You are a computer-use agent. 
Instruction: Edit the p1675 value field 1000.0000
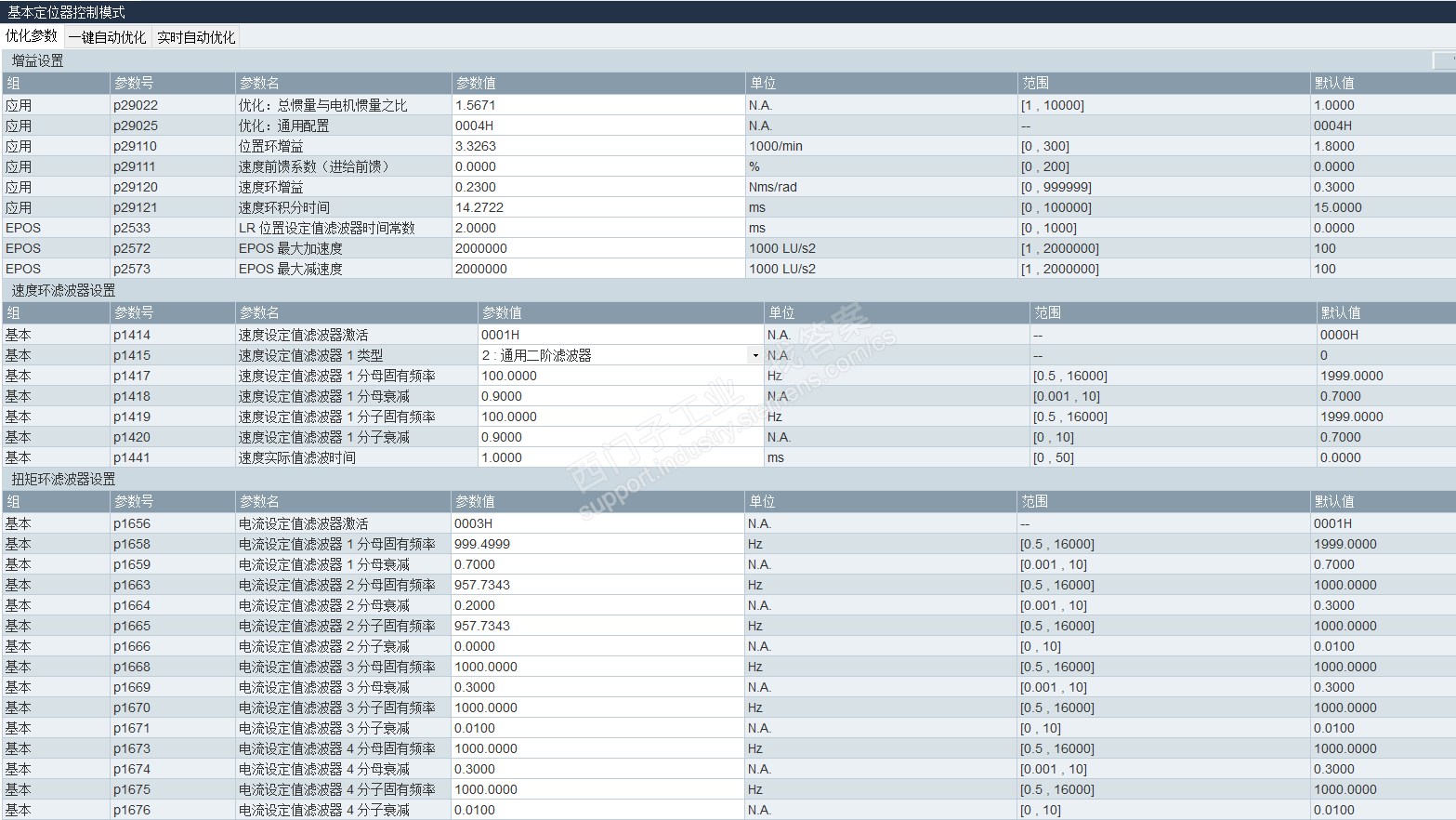[597, 789]
